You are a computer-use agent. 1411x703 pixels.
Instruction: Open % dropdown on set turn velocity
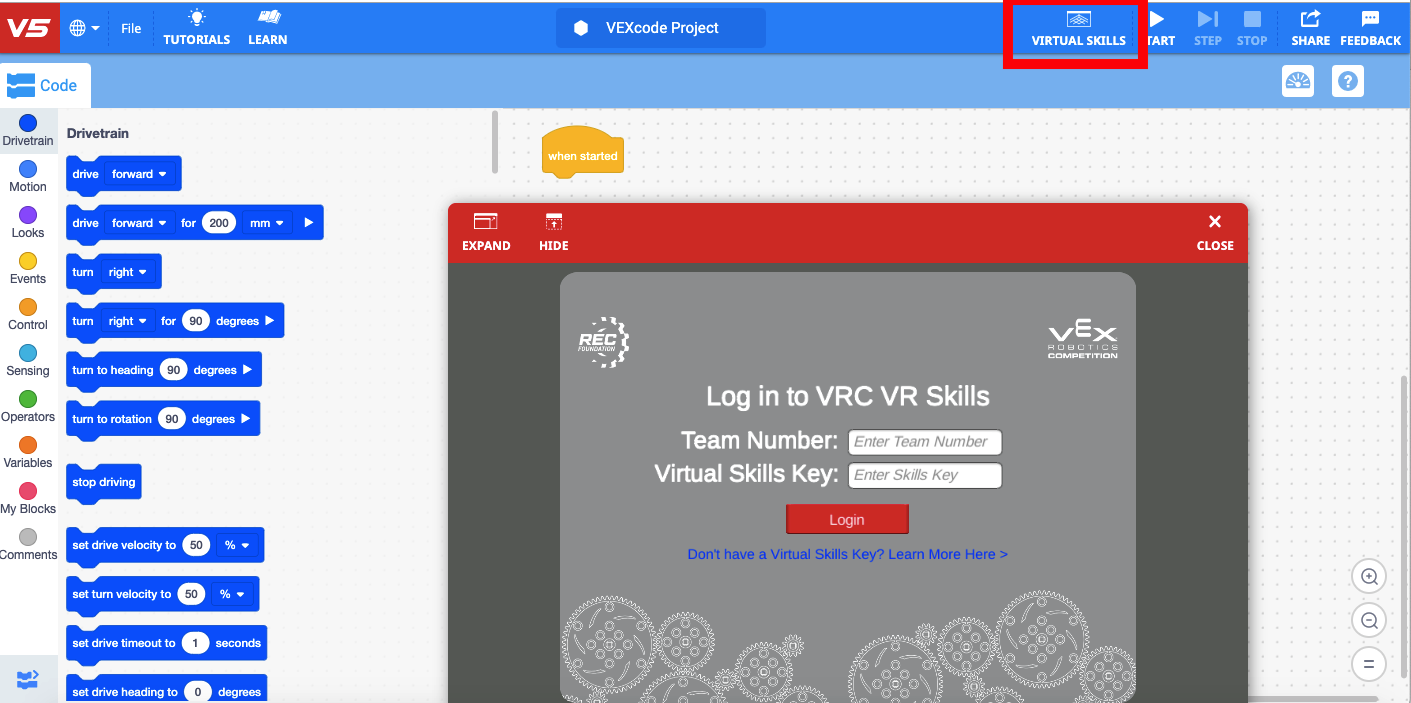232,594
